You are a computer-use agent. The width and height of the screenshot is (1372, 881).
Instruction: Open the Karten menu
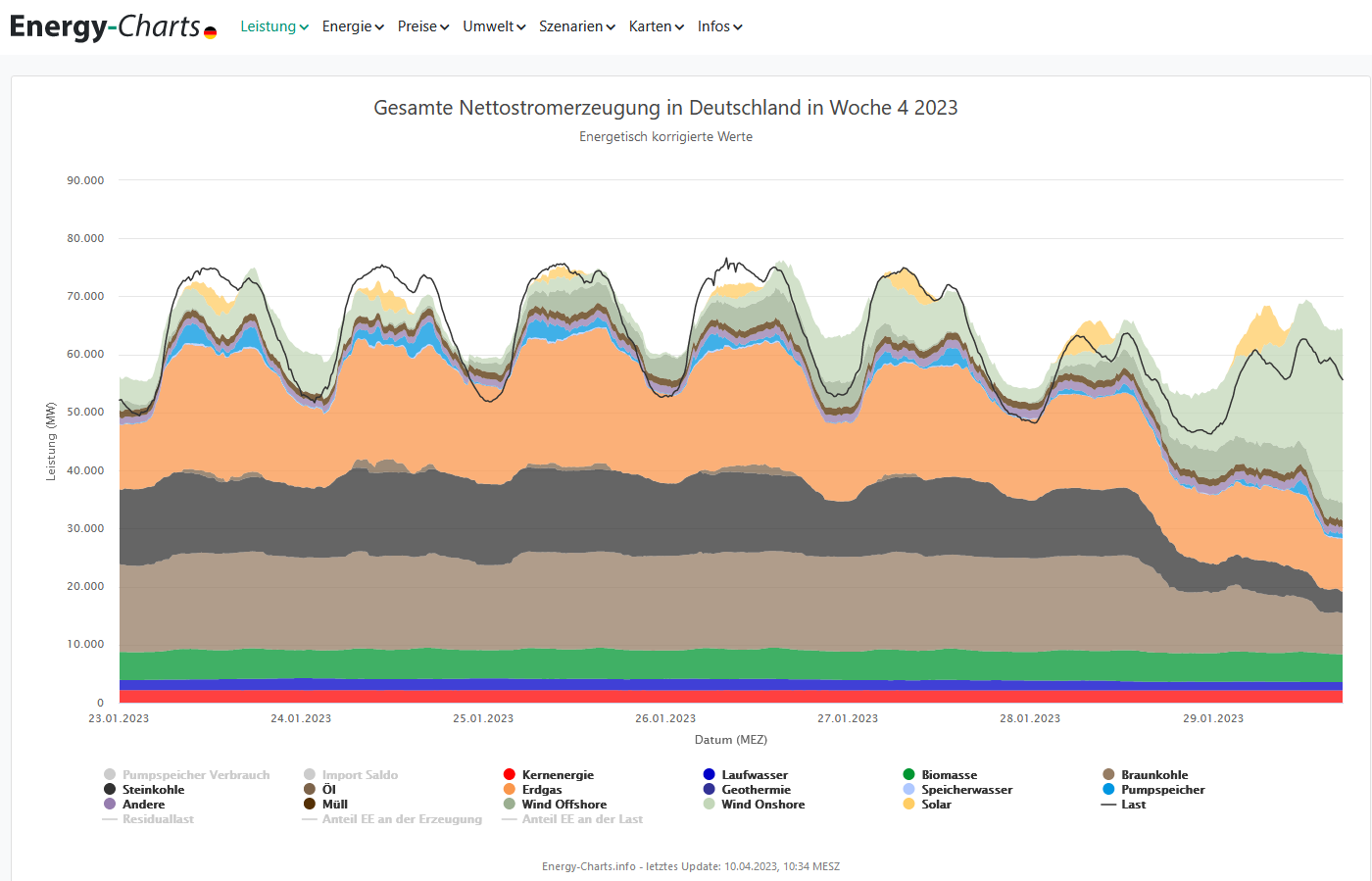(657, 26)
